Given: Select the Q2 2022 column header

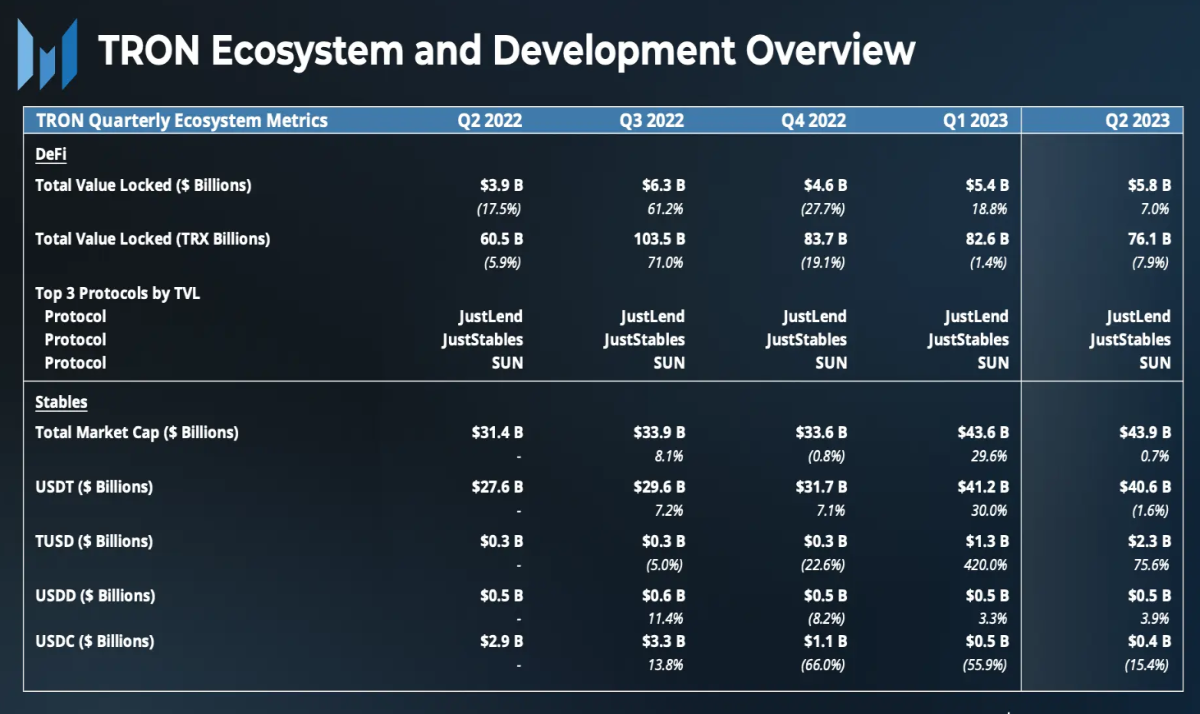Looking at the screenshot, I should click(490, 120).
